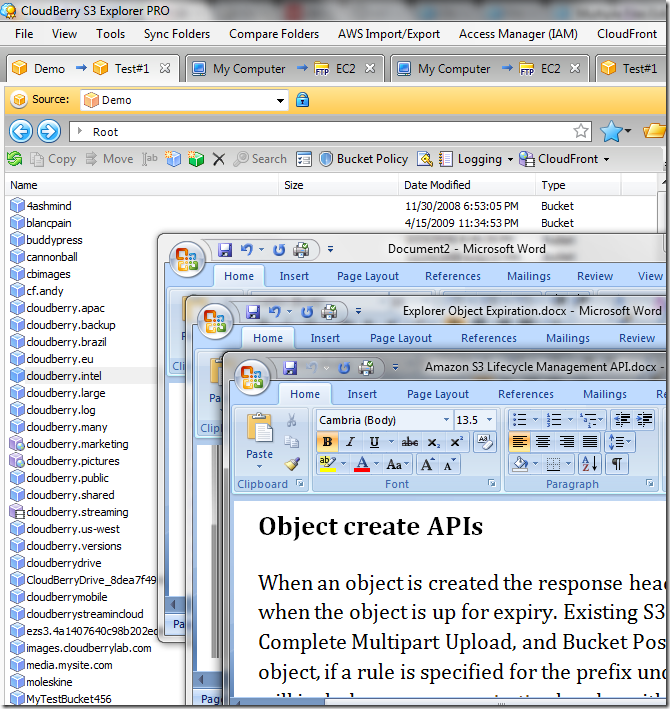Click the navigate Back arrow button
This screenshot has height=709, width=670.
click(x=20, y=131)
